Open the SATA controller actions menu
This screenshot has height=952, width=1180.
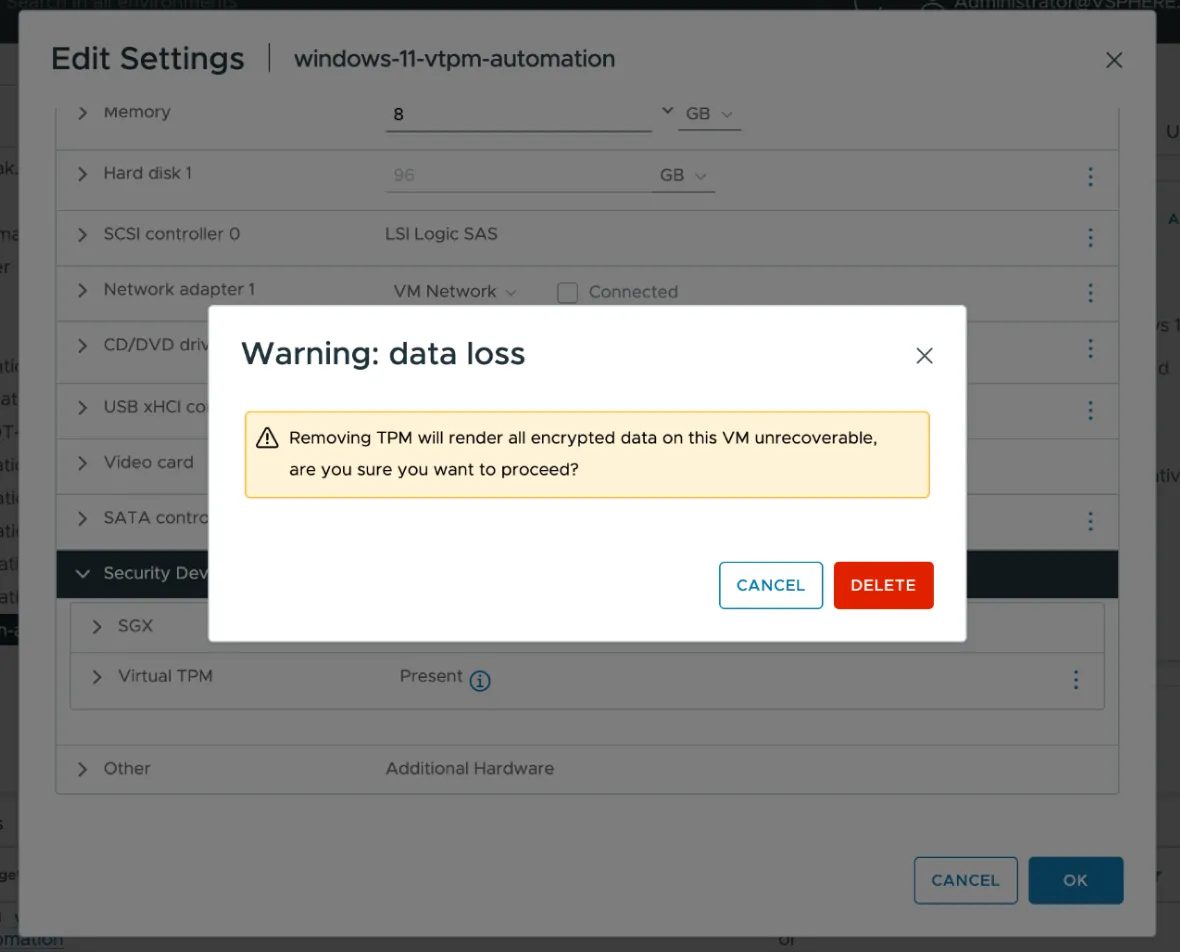[1091, 521]
